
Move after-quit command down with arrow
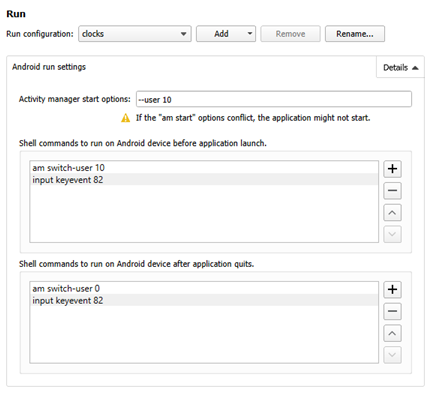[x=392, y=355]
